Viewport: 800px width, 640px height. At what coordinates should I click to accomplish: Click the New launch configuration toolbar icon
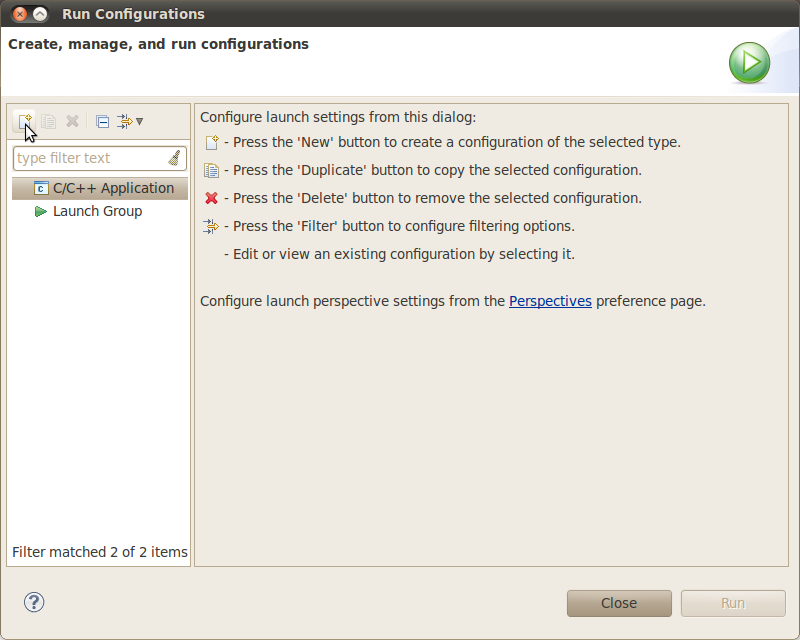click(x=24, y=121)
